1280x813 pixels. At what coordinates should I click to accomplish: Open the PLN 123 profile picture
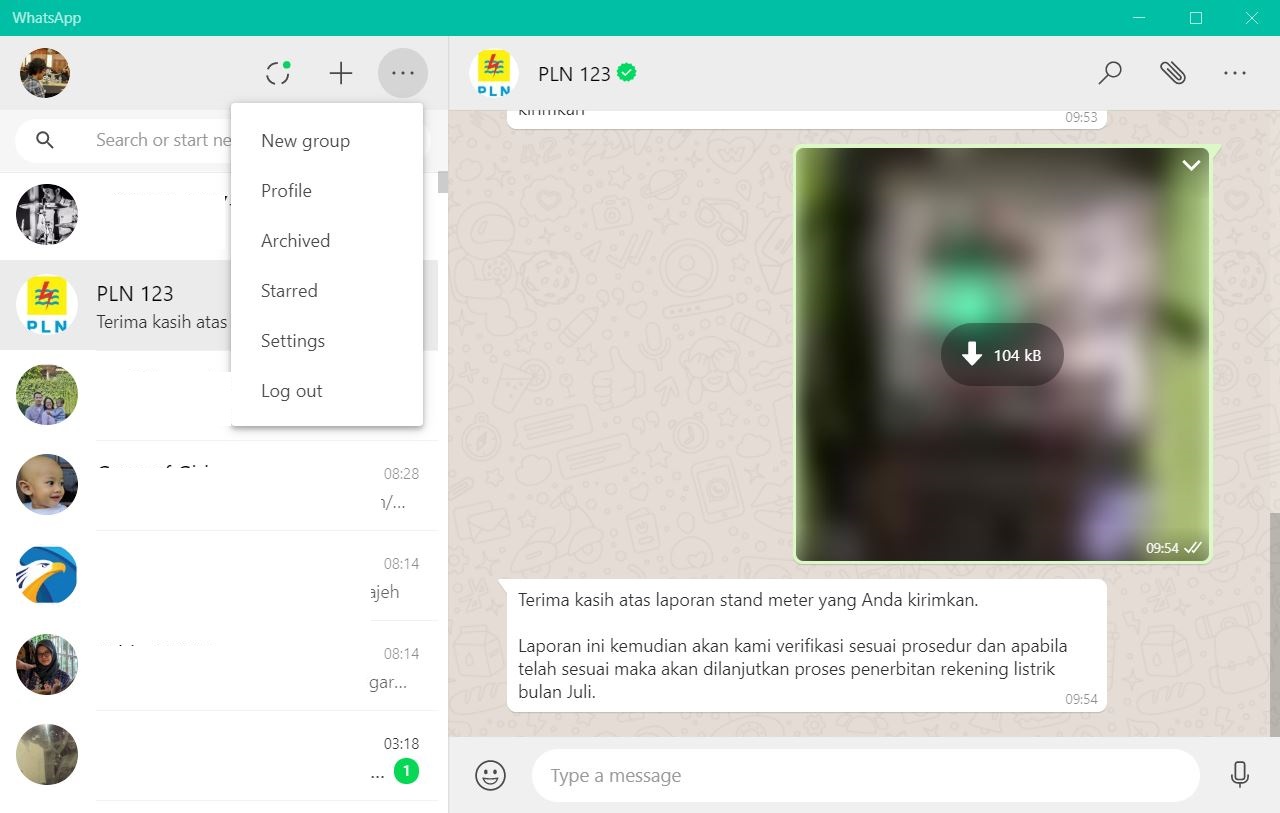pos(492,71)
